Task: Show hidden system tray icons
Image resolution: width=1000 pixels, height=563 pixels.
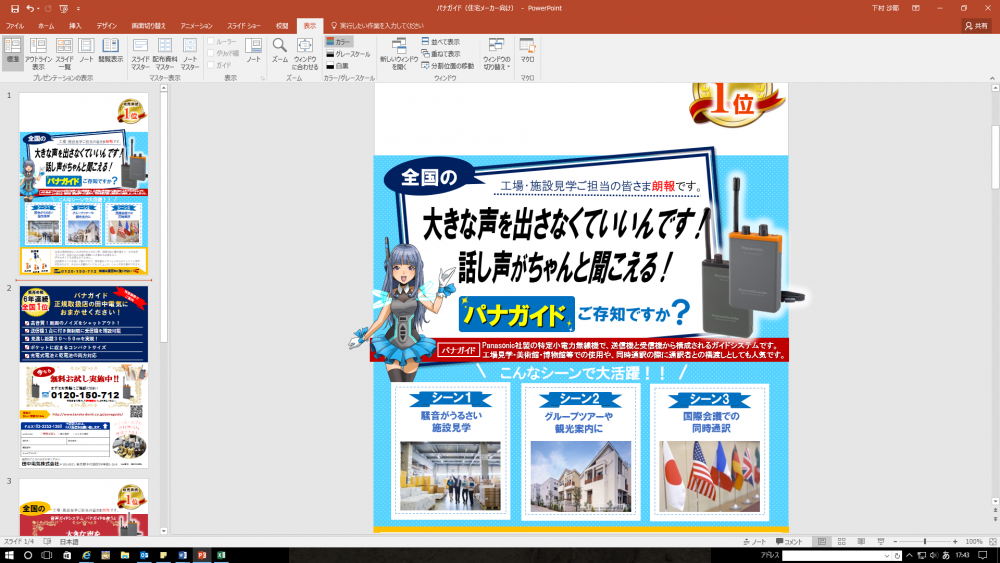Action: 909,555
